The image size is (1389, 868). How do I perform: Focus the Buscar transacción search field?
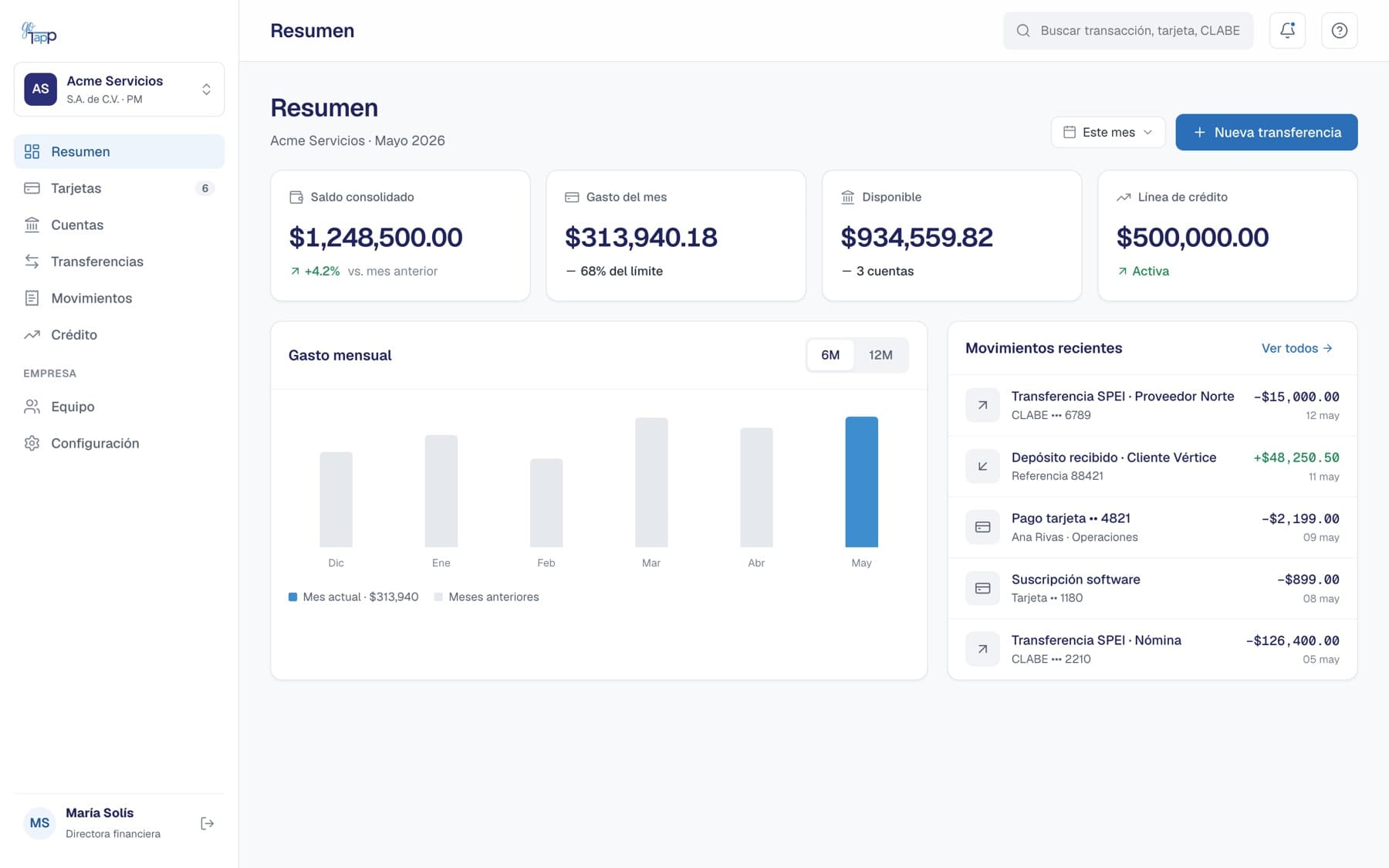pos(1128,31)
